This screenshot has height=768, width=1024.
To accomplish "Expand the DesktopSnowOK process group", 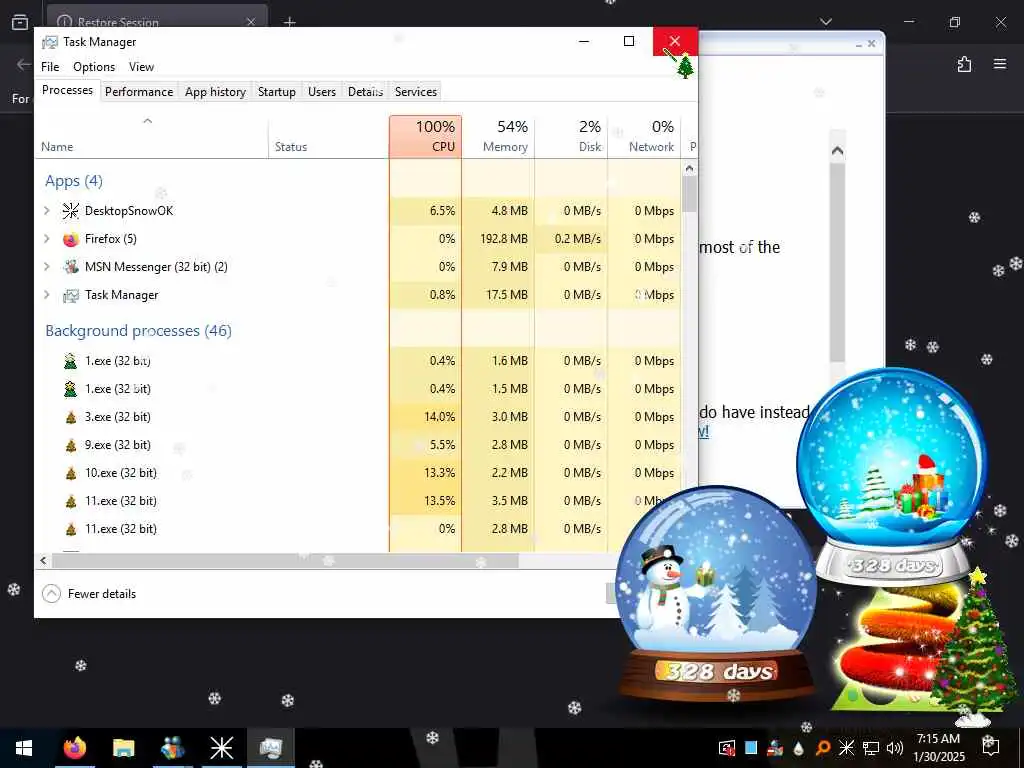I will coord(47,211).
